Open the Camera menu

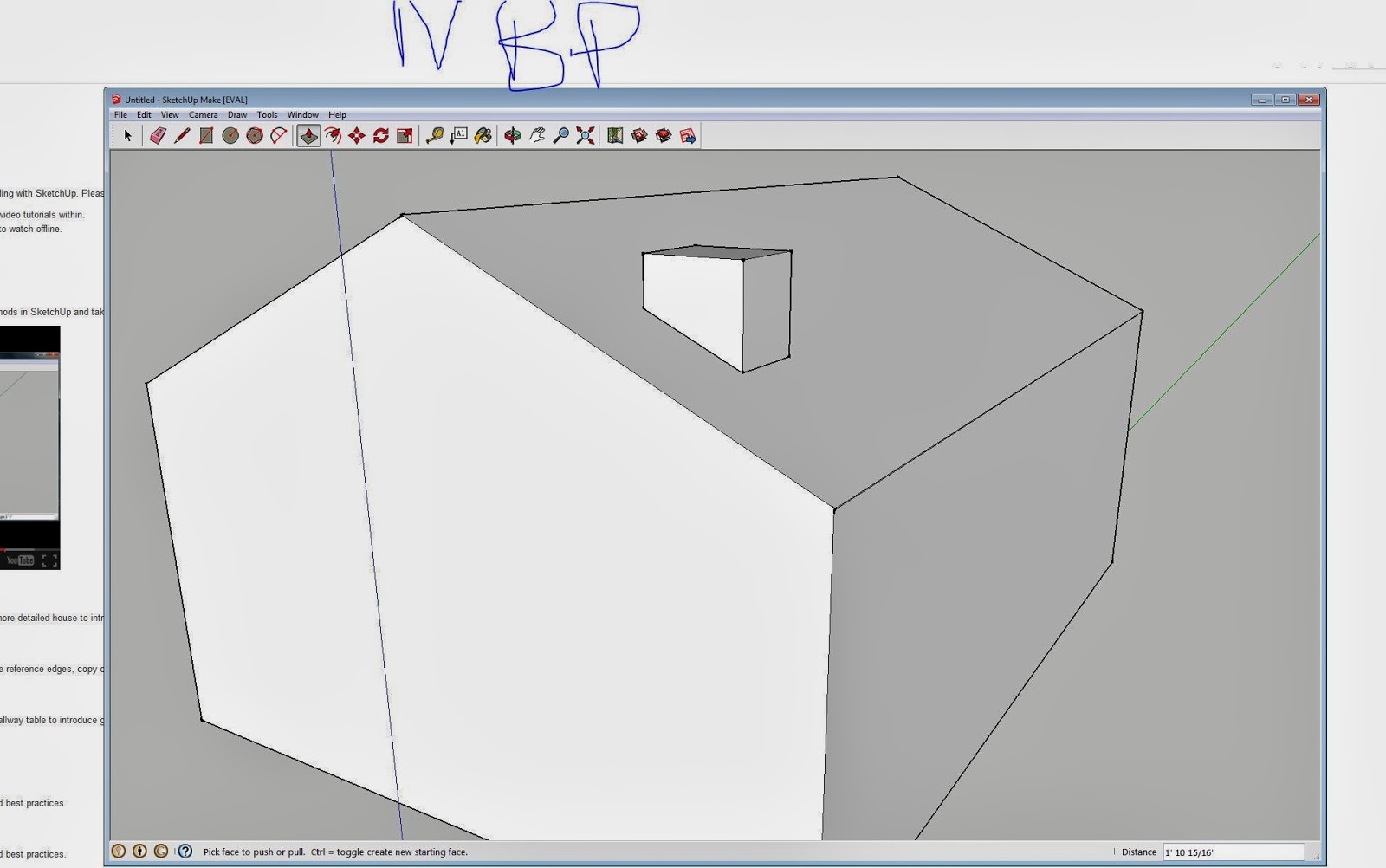[204, 115]
